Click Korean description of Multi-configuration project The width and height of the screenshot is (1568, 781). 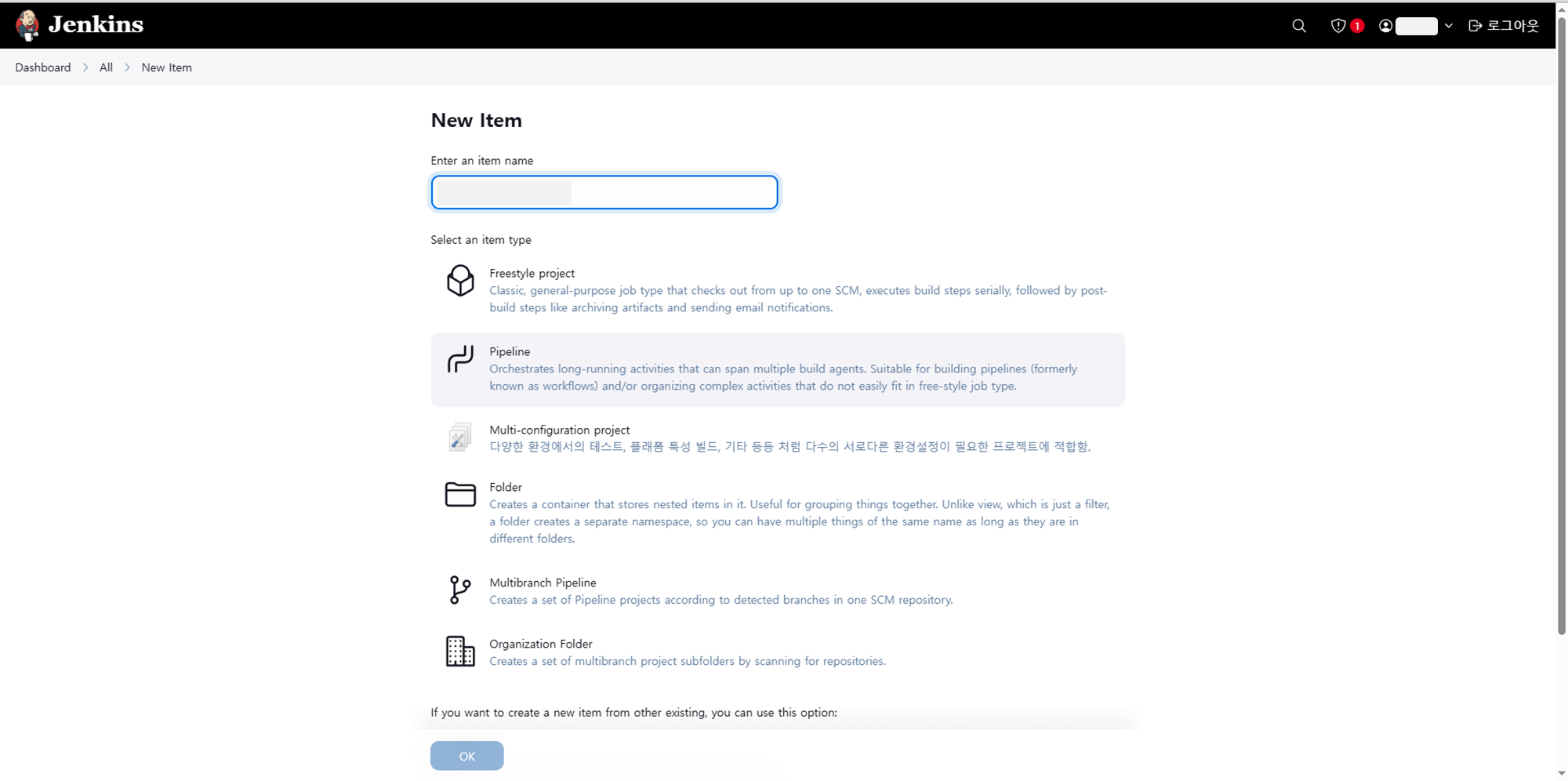(790, 446)
